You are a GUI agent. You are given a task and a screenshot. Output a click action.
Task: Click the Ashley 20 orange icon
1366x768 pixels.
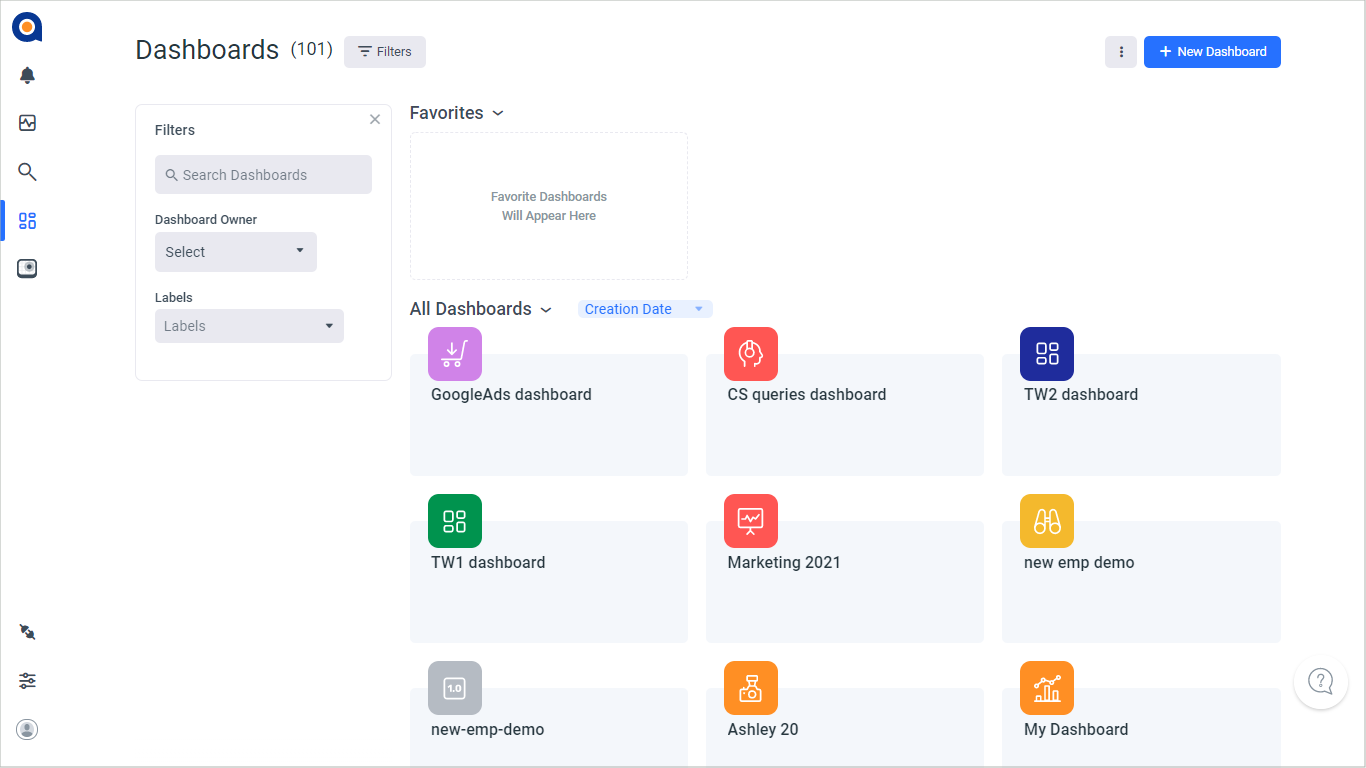(751, 688)
